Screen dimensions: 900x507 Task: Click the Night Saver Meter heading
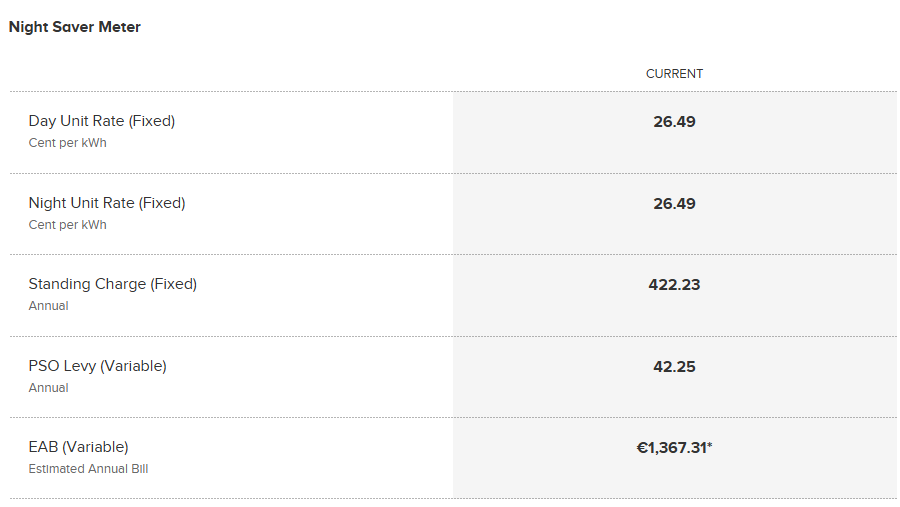pos(75,27)
